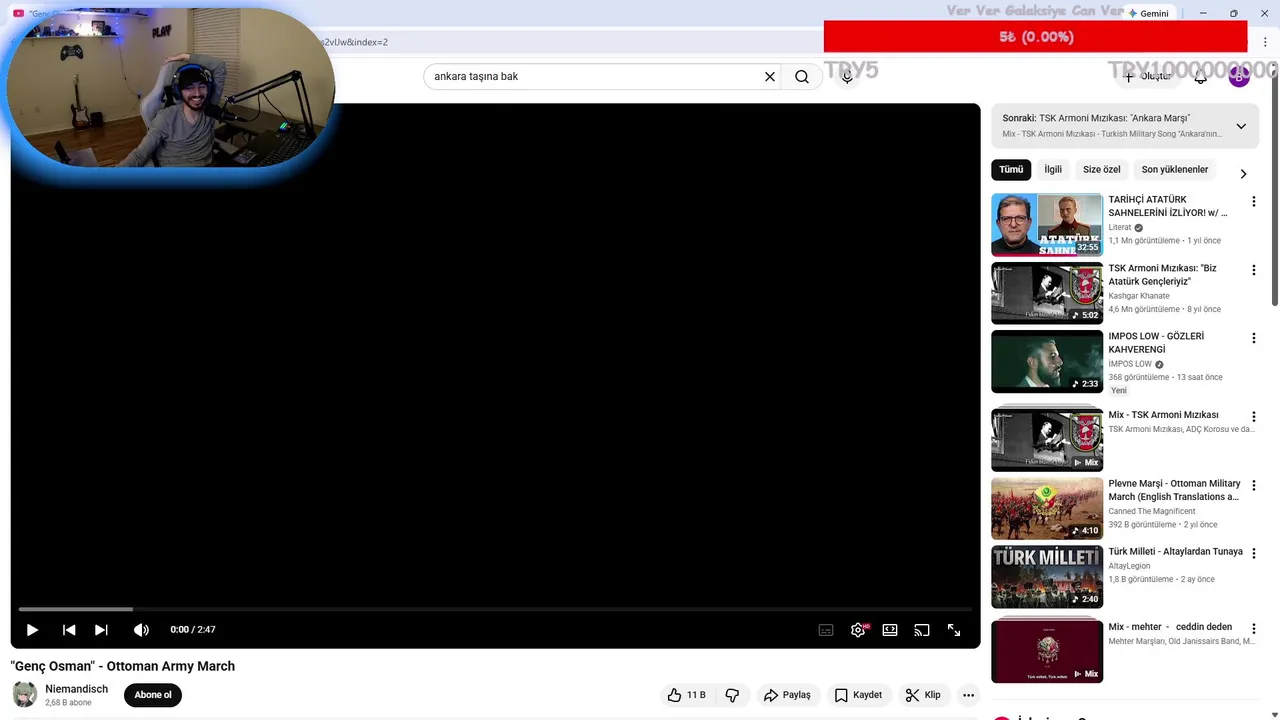Screen dimensions: 1280x720
Task: Start voice search with microphone
Action: click(847, 76)
